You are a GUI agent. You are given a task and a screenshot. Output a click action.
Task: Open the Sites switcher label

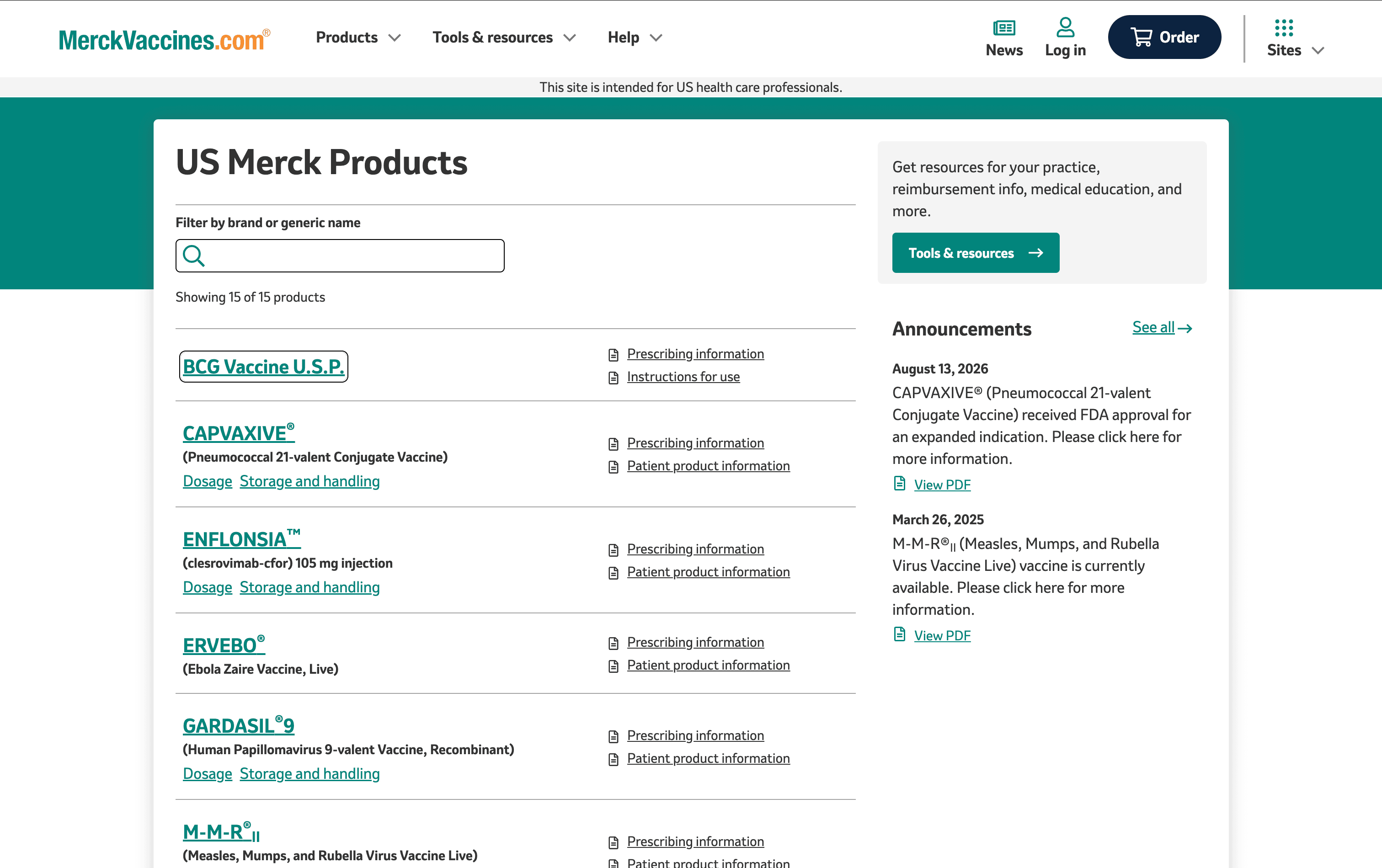click(1284, 50)
